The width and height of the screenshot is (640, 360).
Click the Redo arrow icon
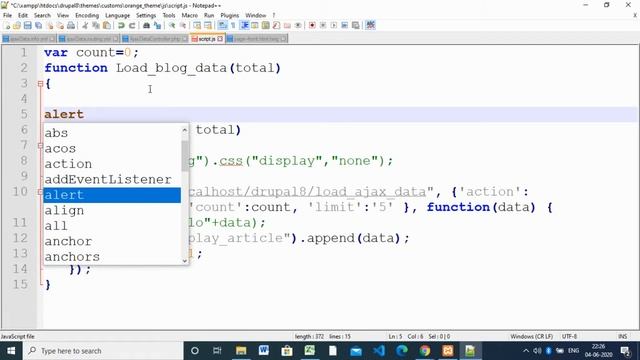[132, 25]
